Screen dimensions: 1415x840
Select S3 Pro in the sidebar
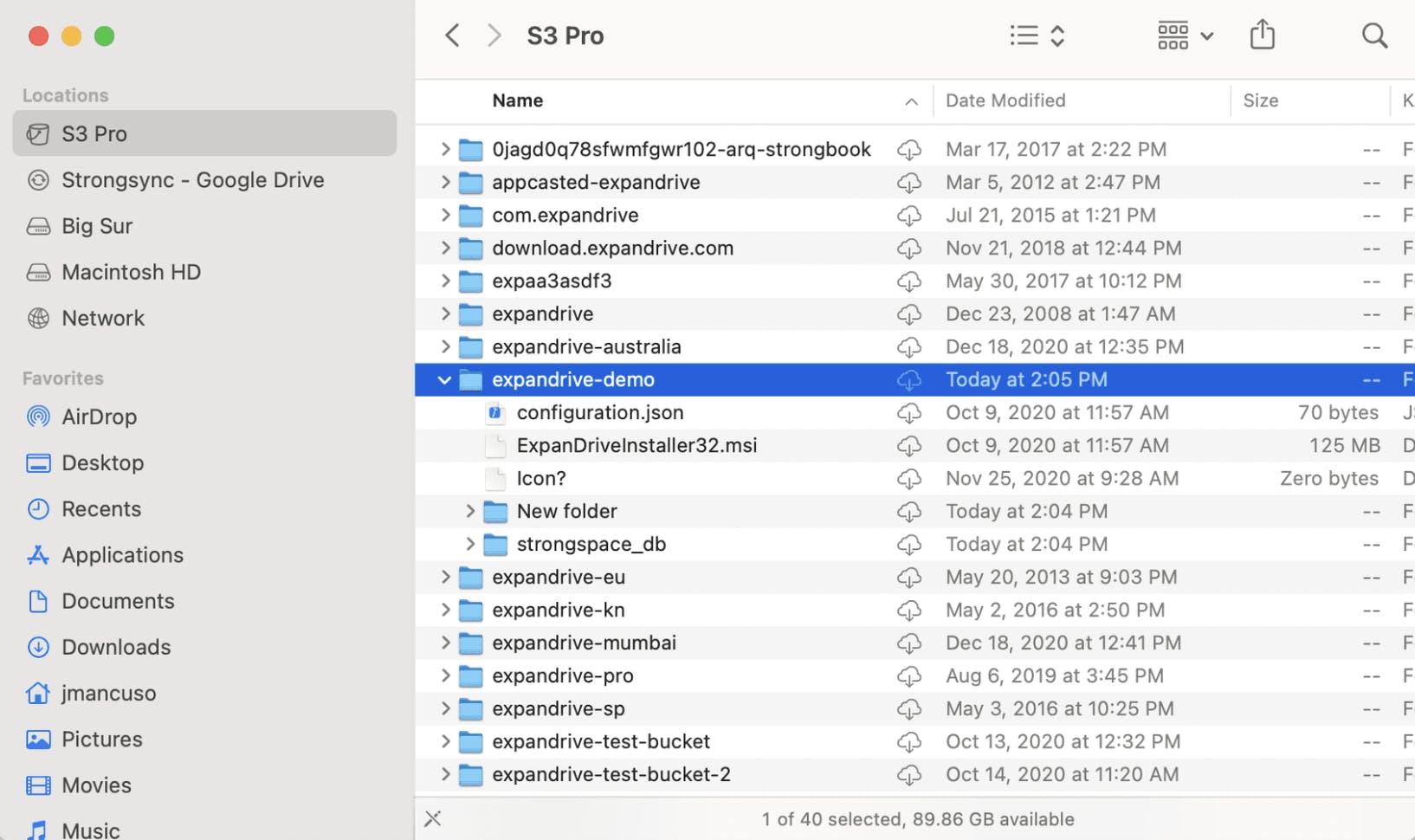coord(204,133)
